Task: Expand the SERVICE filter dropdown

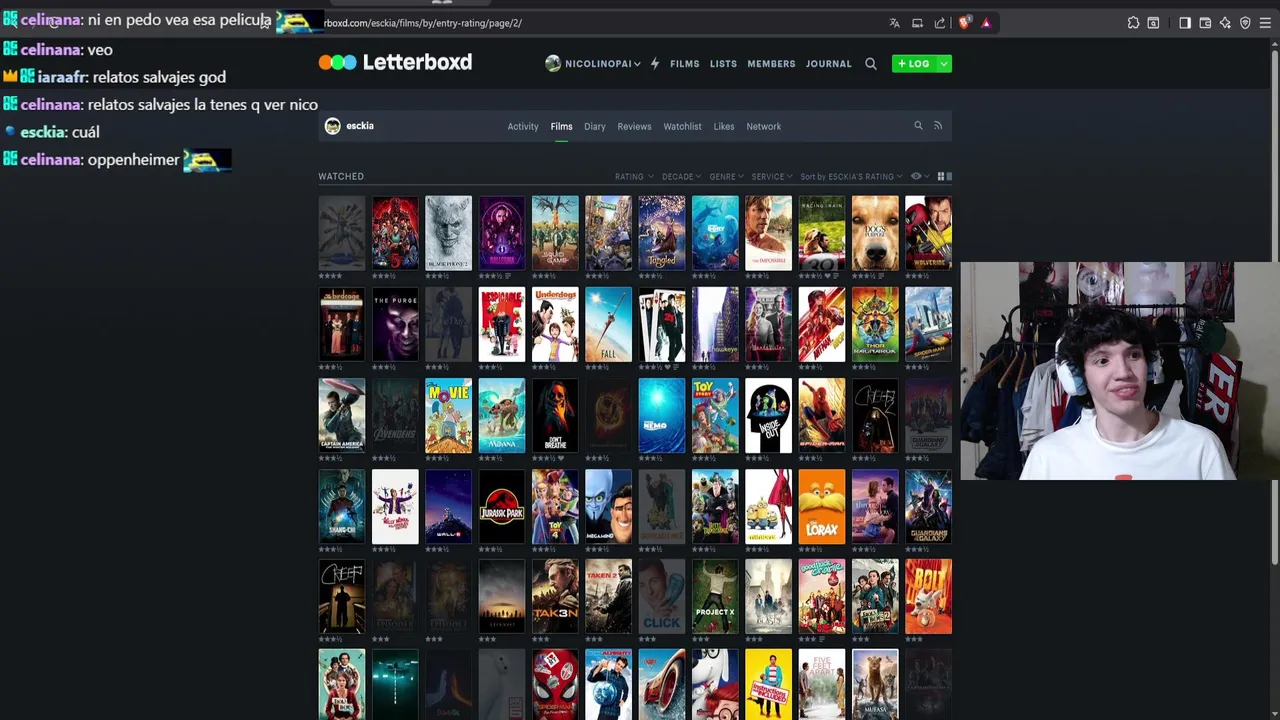Action: tap(772, 176)
